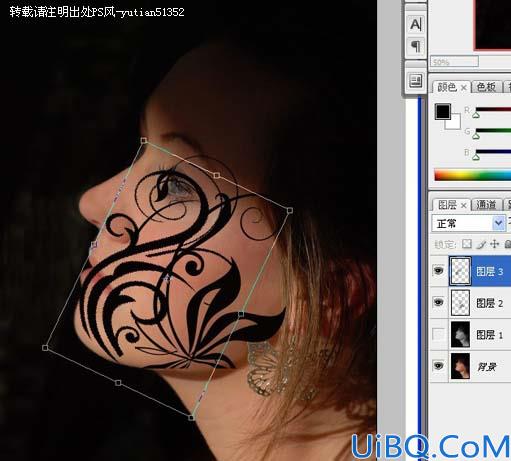Select layer named 图层 1
Screen dimensions: 511x461
tap(489, 335)
